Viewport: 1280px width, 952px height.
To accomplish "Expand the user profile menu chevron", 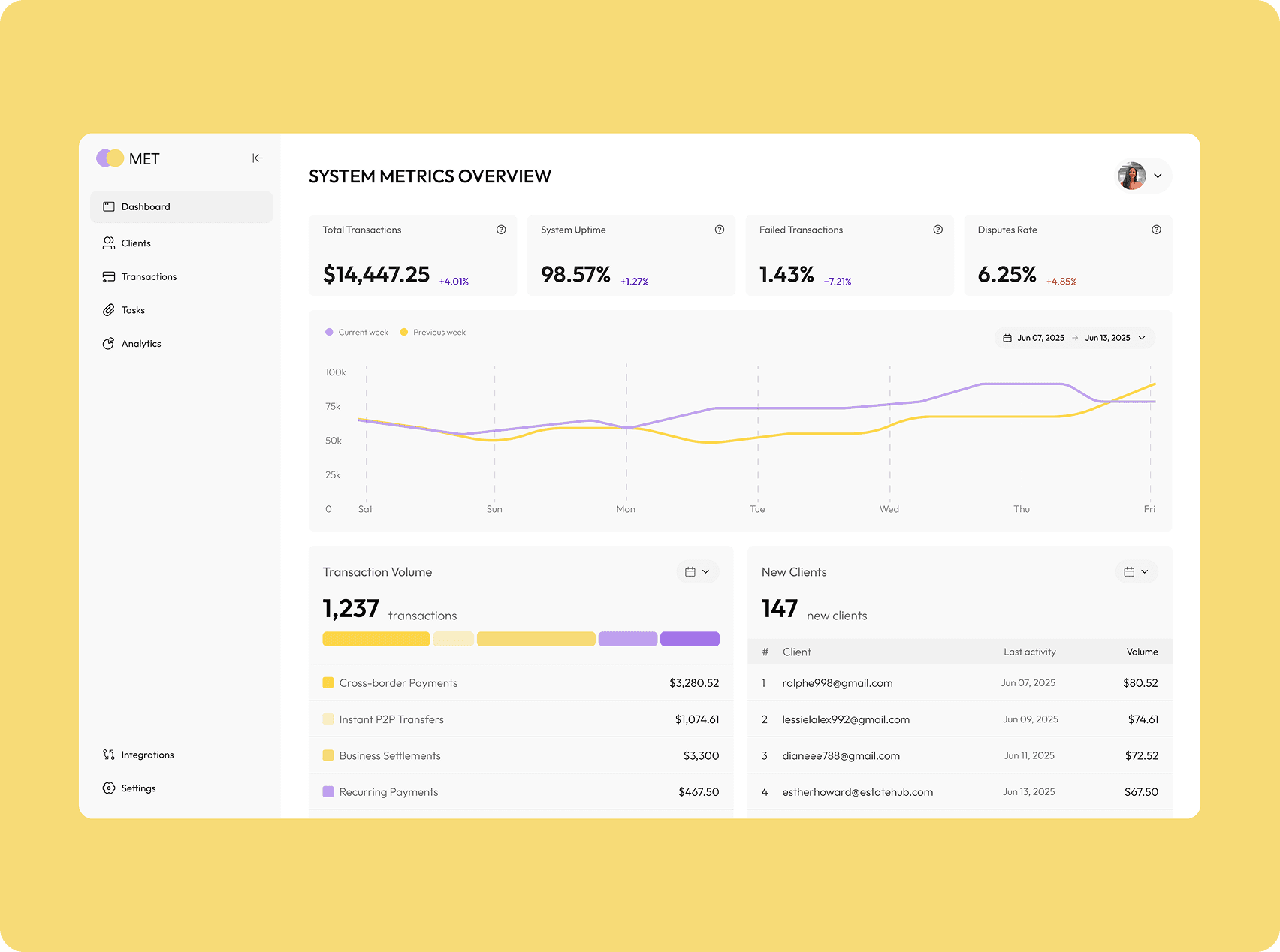I will coord(1158,176).
